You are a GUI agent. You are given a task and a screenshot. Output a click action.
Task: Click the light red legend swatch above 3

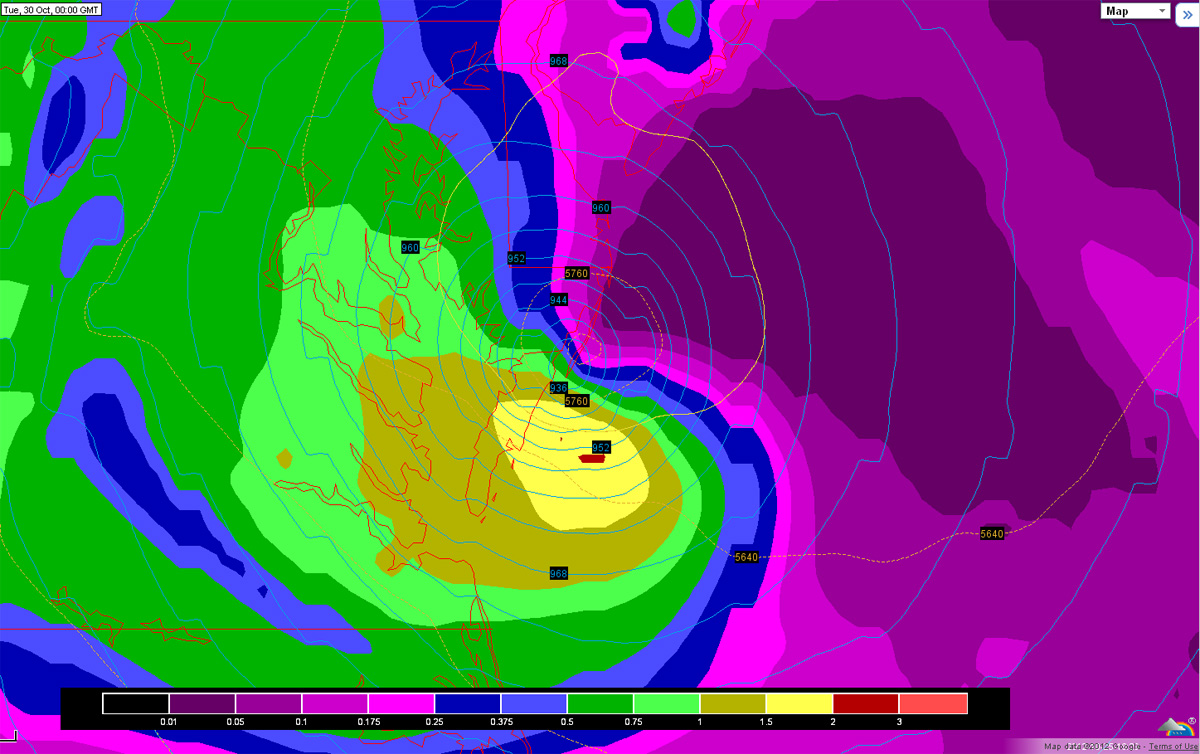934,704
